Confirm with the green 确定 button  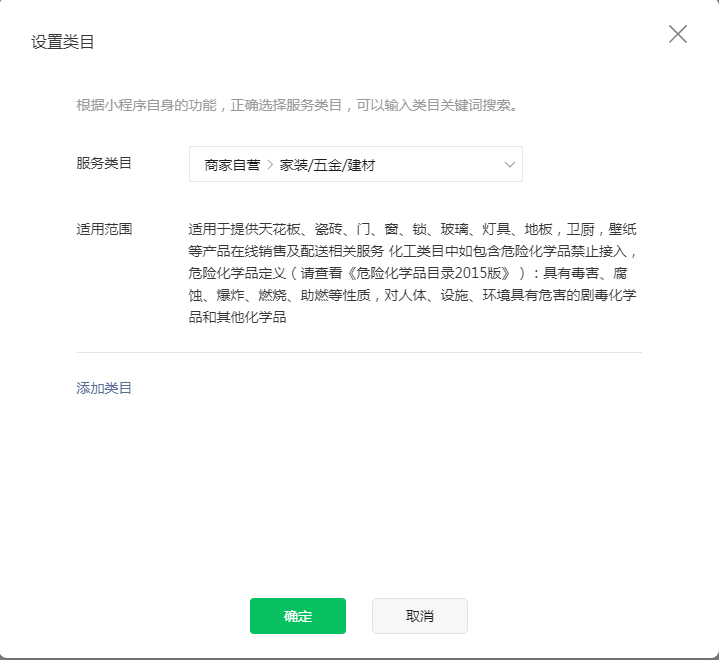[x=298, y=616]
